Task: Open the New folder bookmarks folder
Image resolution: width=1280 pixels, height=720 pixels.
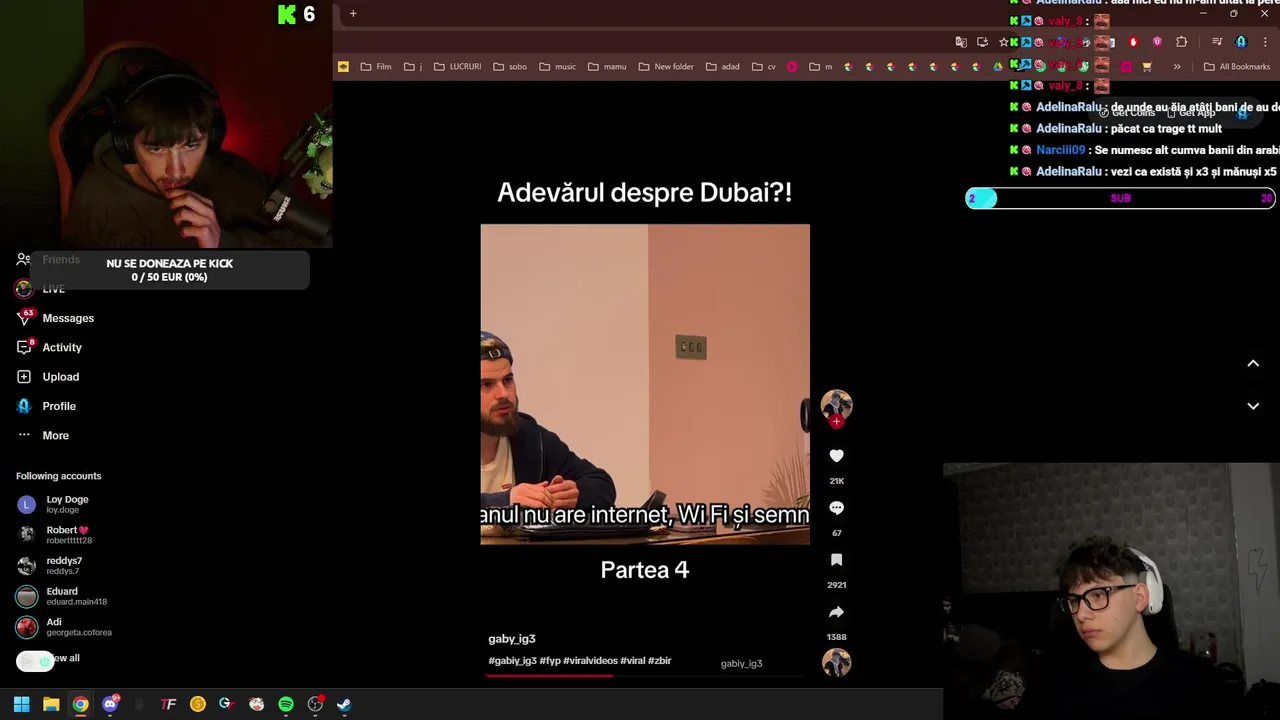Action: coord(666,67)
